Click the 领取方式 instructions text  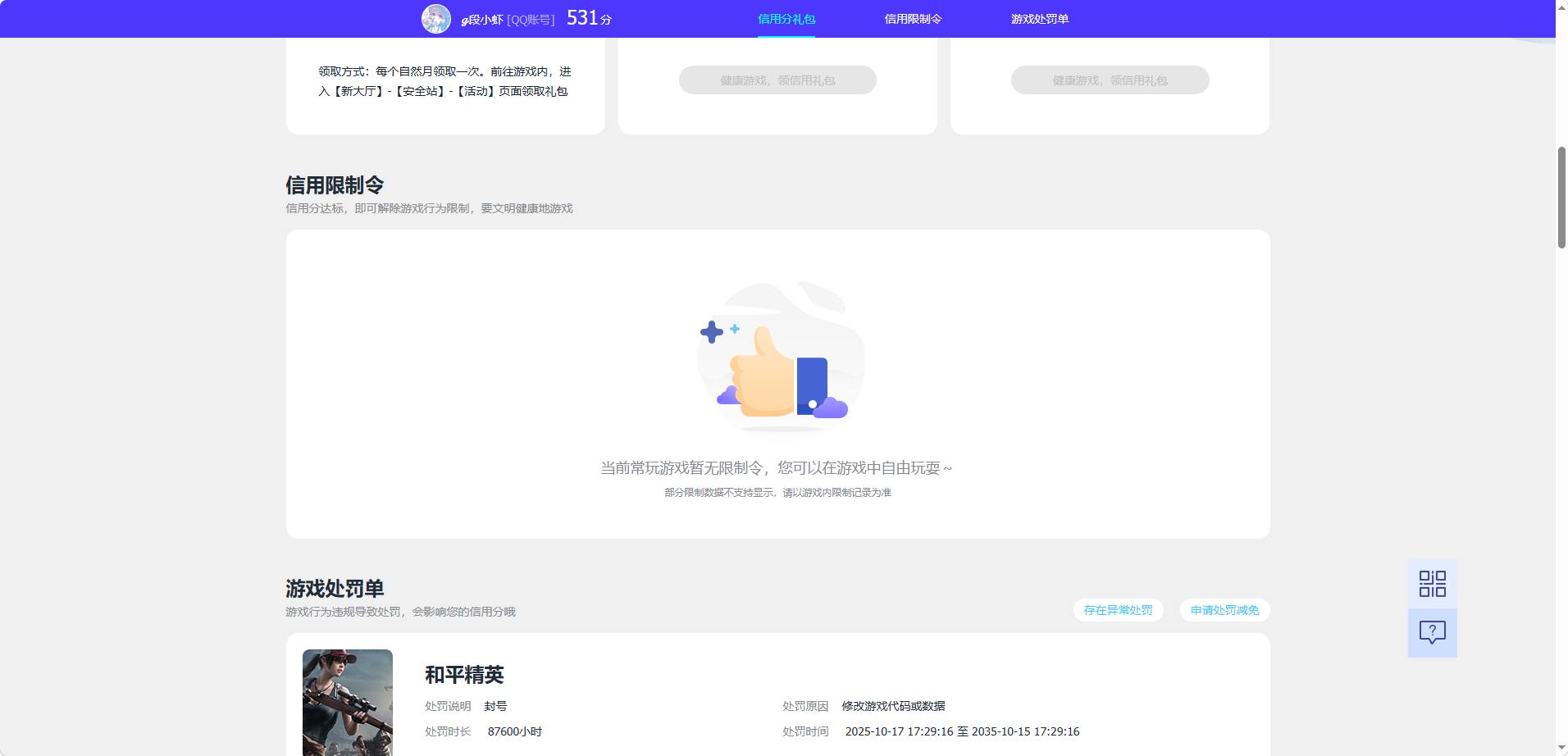point(444,81)
